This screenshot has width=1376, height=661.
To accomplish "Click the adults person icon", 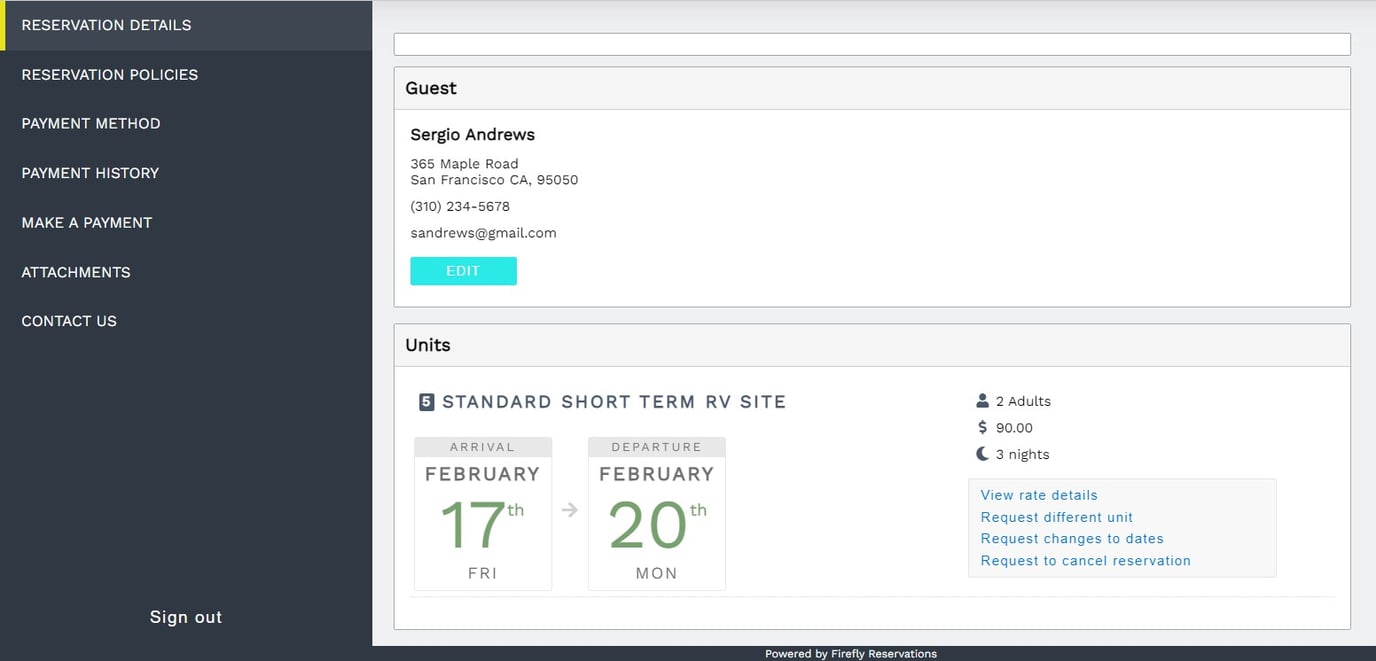I will (982, 401).
